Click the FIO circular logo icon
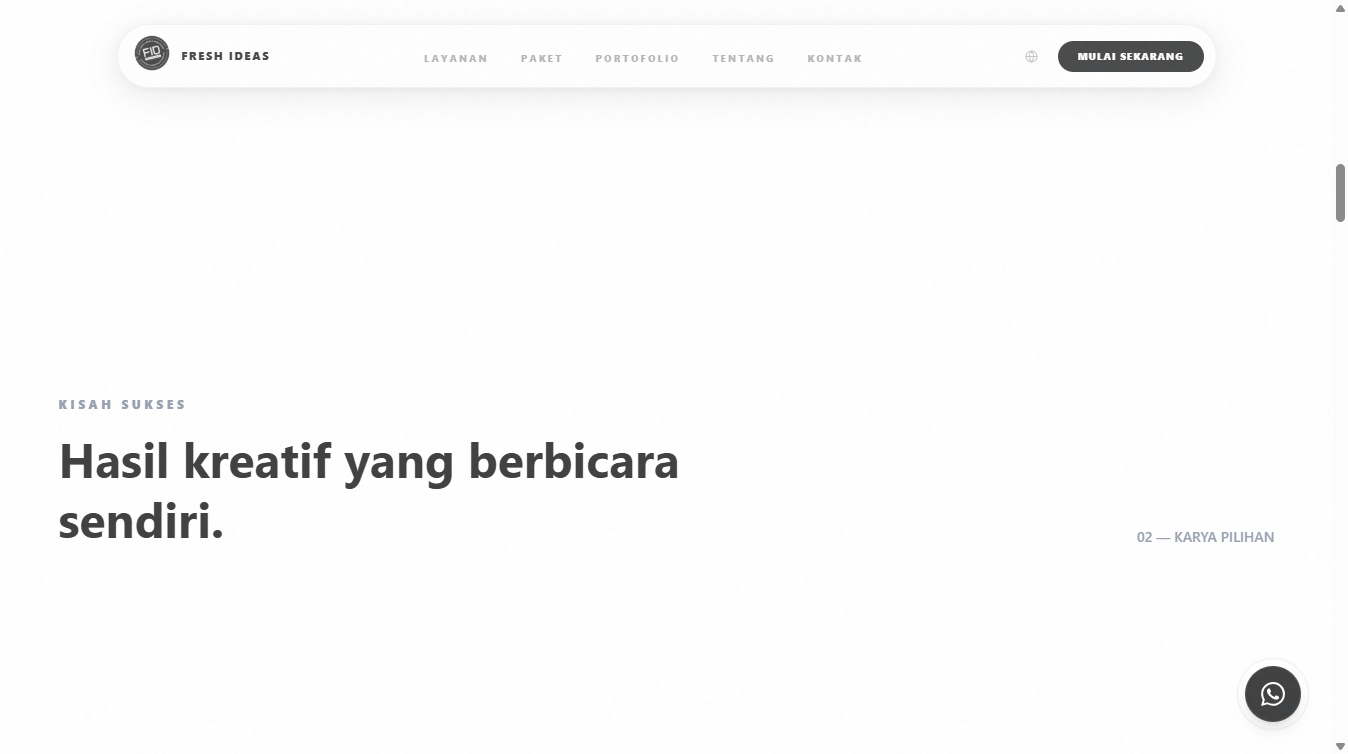Image resolution: width=1348 pixels, height=754 pixels. coord(152,53)
